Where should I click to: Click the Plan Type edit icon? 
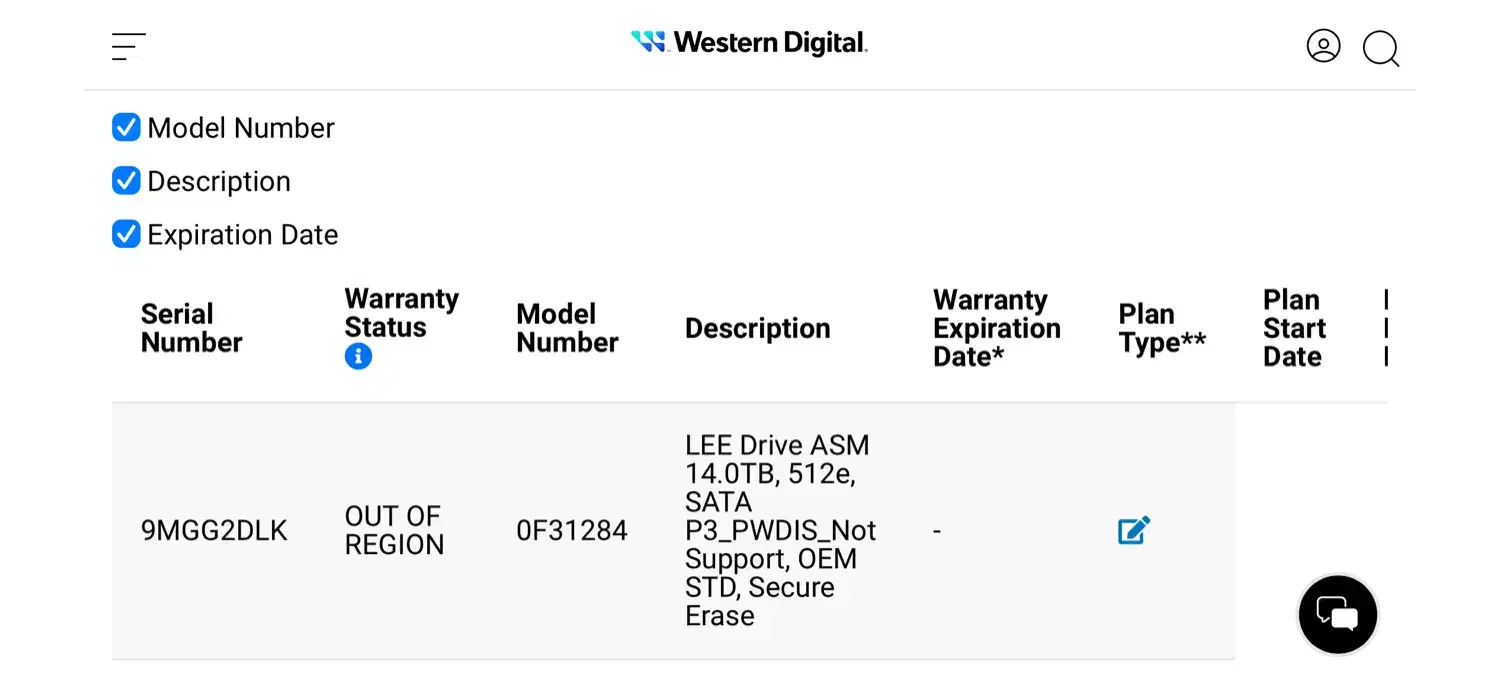[1134, 530]
